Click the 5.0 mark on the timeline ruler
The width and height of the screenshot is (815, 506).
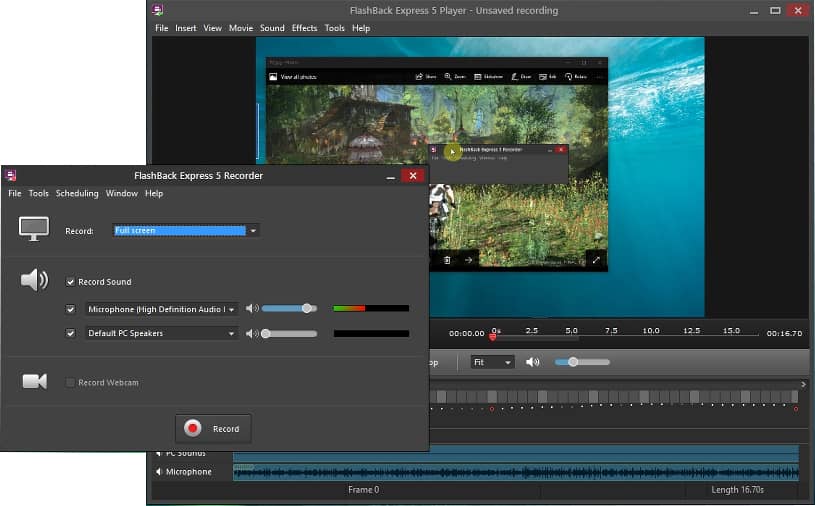coord(571,330)
